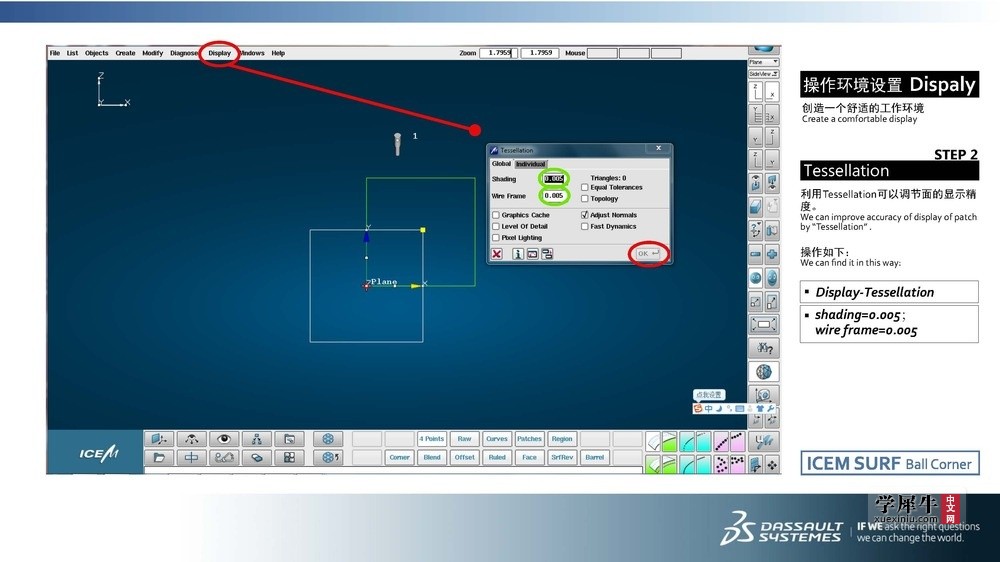Enable Equal Tolerances checkbox

pyautogui.click(x=585, y=188)
